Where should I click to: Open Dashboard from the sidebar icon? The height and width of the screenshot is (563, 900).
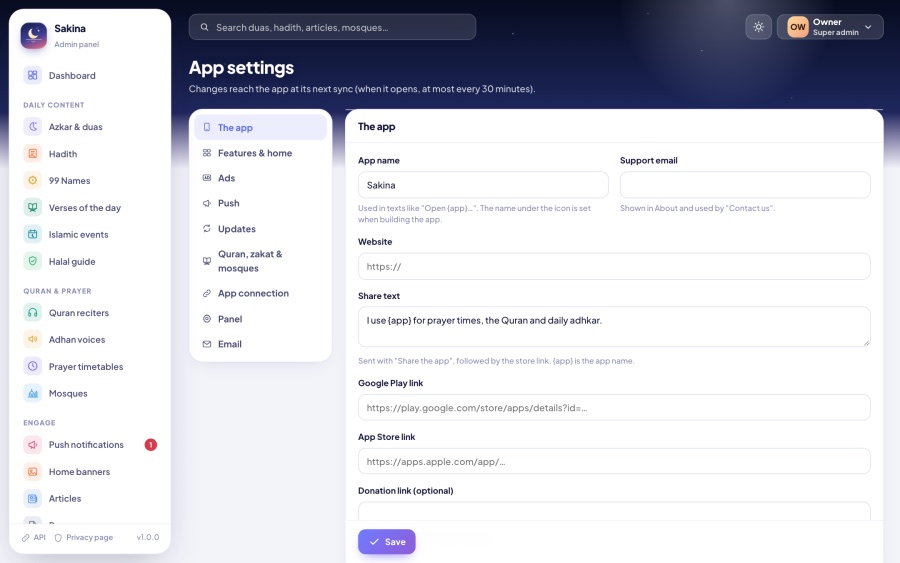[x=33, y=75]
